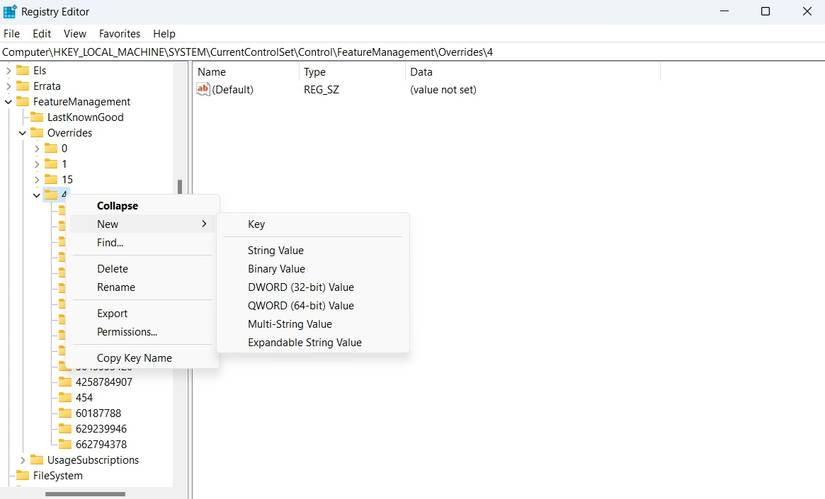Expand the 0 key under Overrides
Viewport: 825px width, 499px height.
(37, 148)
